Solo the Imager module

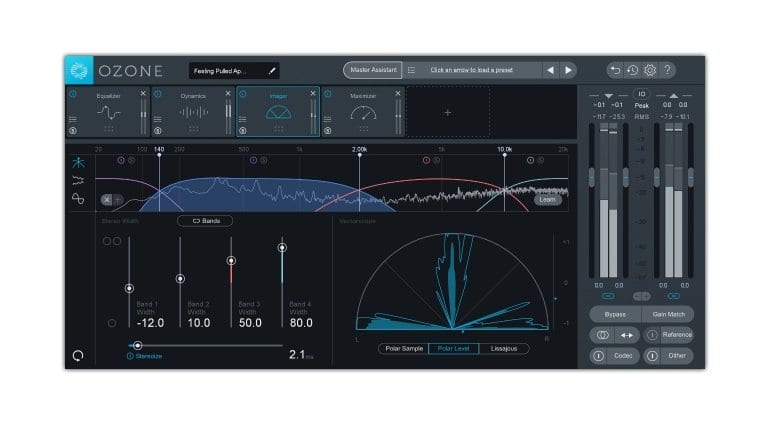tap(243, 131)
